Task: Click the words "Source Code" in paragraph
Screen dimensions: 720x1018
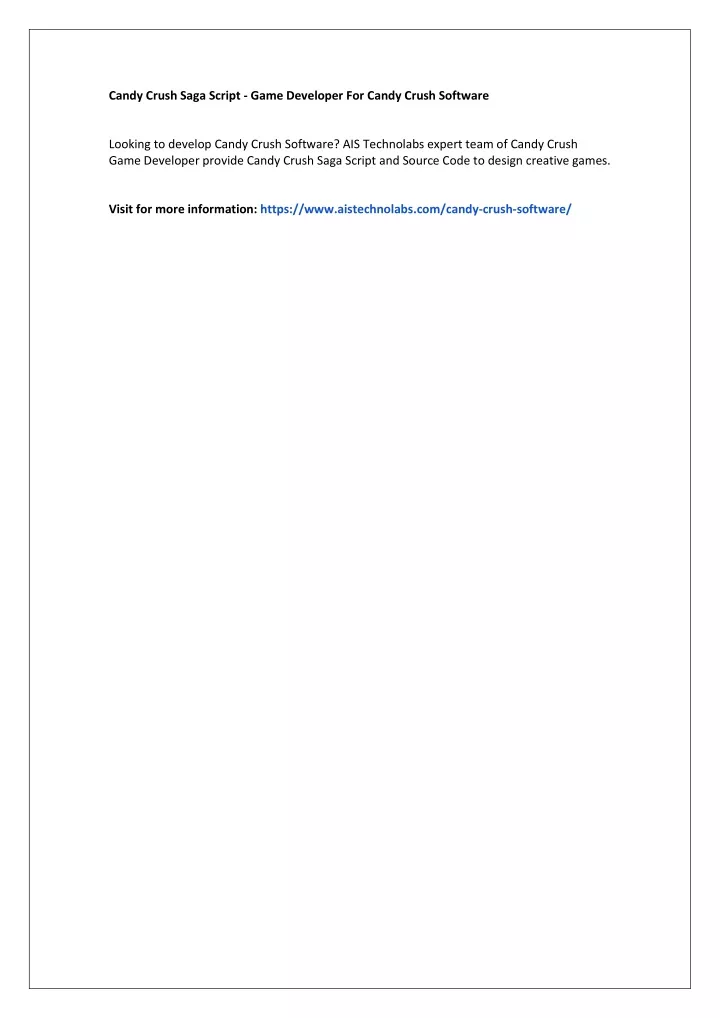Action: pyautogui.click(x=436, y=160)
